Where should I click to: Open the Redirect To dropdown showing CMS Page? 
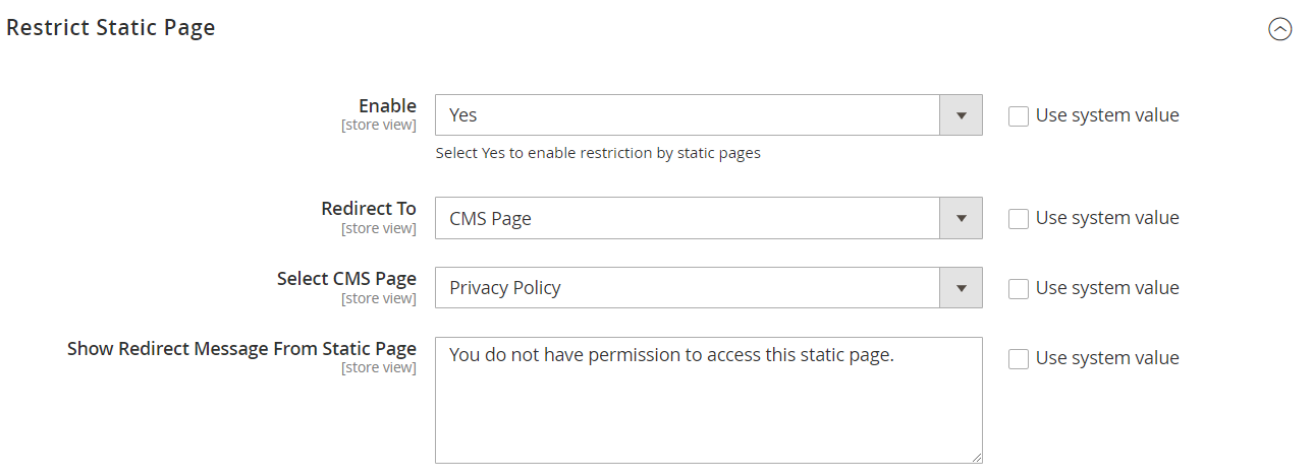point(688,218)
